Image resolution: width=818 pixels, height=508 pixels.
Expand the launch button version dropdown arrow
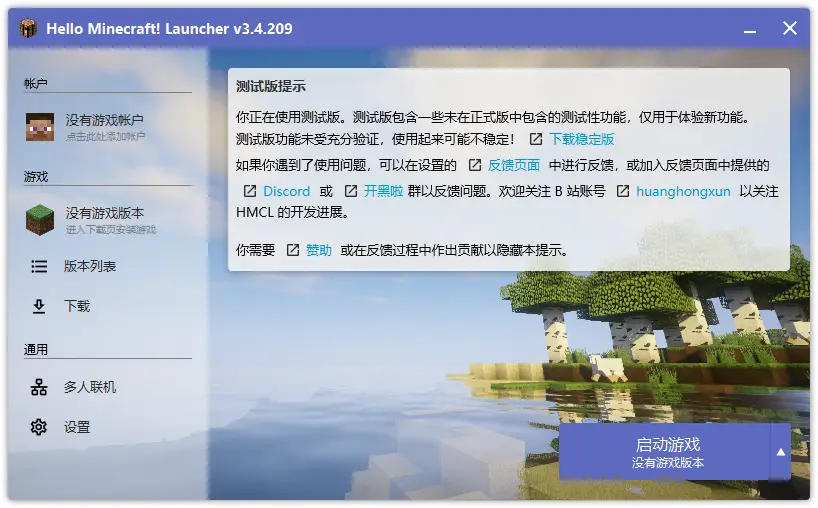tap(781, 451)
